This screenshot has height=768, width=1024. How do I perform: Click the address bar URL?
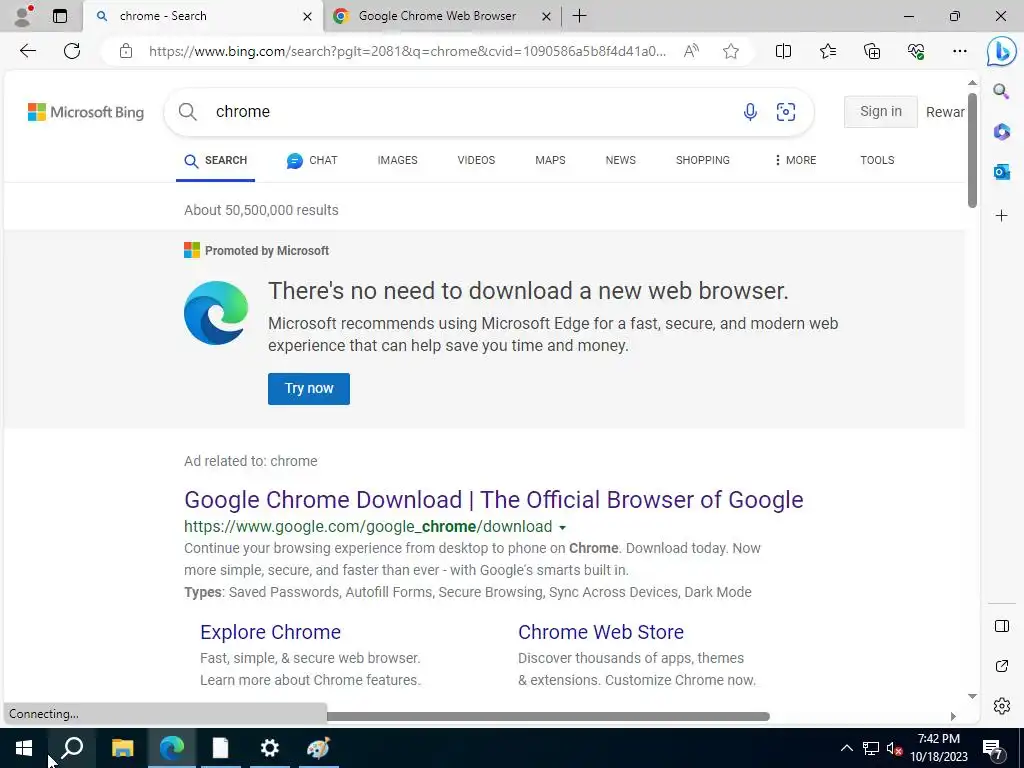408,51
